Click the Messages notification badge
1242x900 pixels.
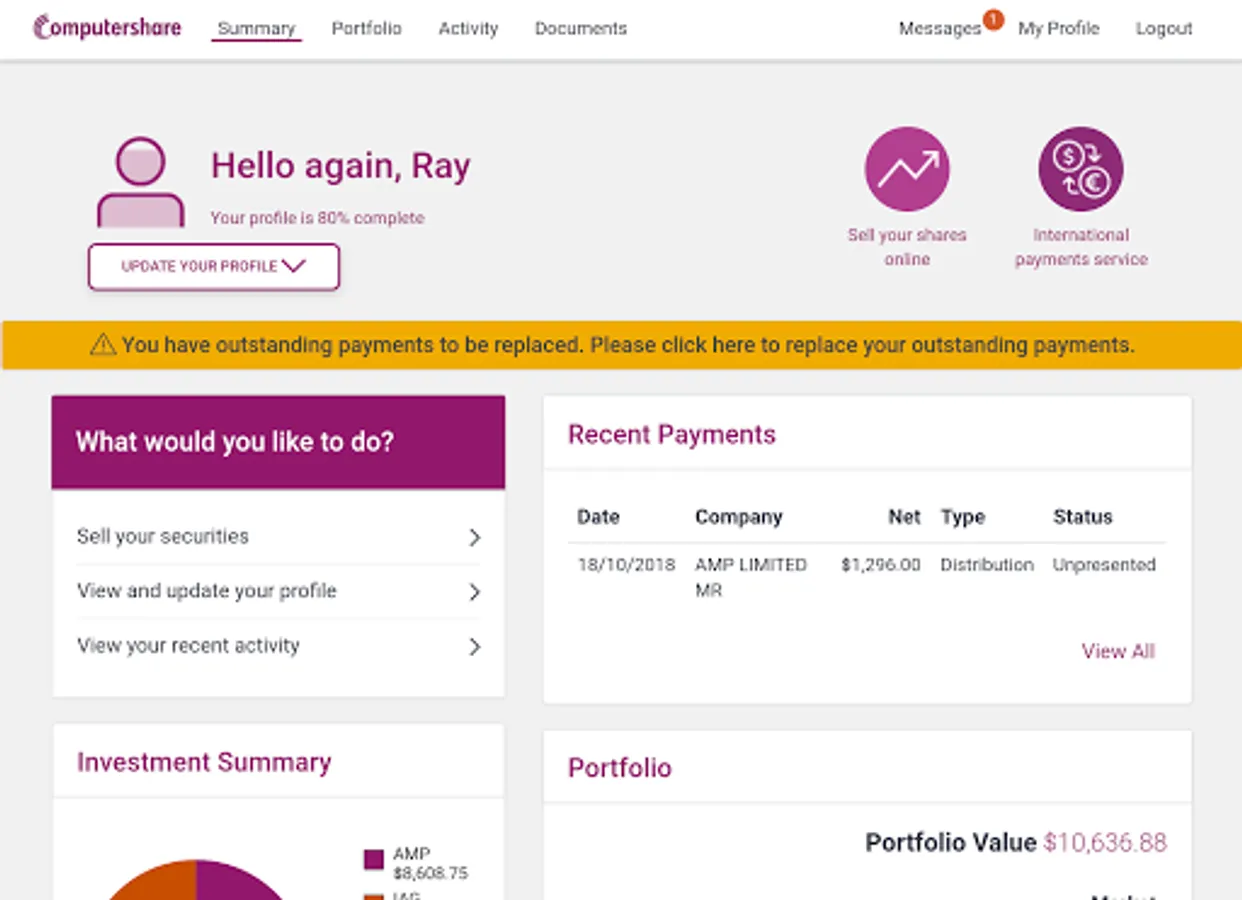(991, 19)
